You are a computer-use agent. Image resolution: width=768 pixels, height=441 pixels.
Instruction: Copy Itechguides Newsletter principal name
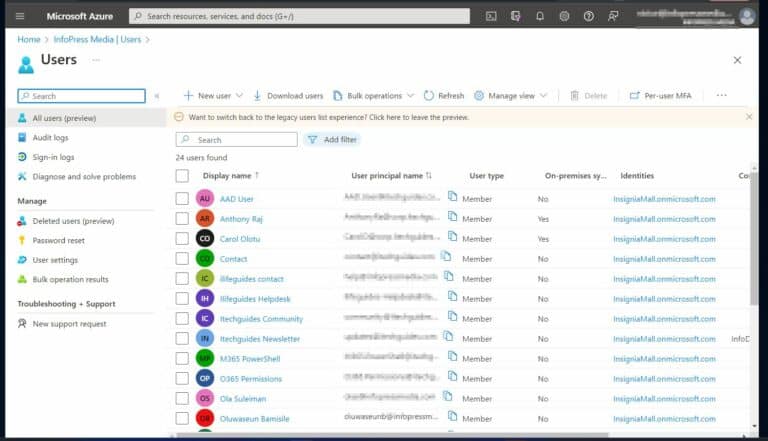pyautogui.click(x=448, y=336)
